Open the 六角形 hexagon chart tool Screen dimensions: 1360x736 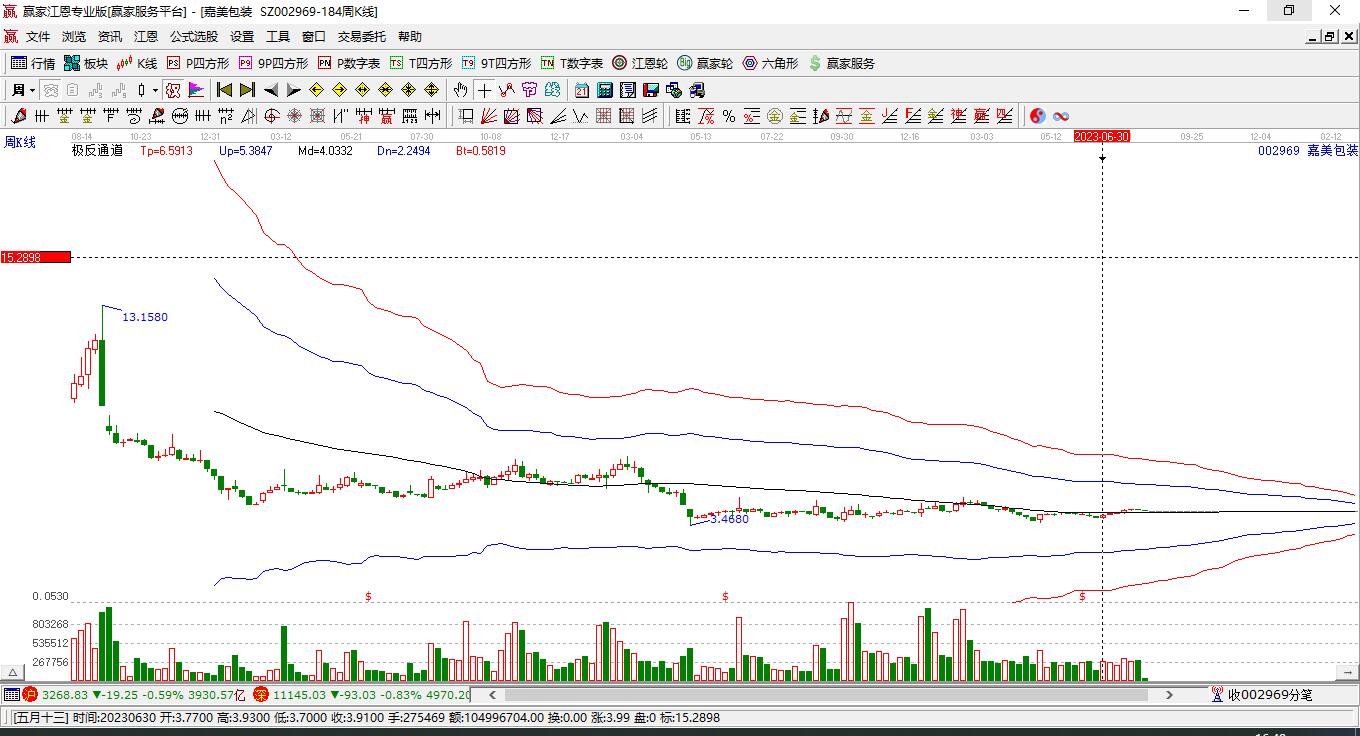pos(770,63)
